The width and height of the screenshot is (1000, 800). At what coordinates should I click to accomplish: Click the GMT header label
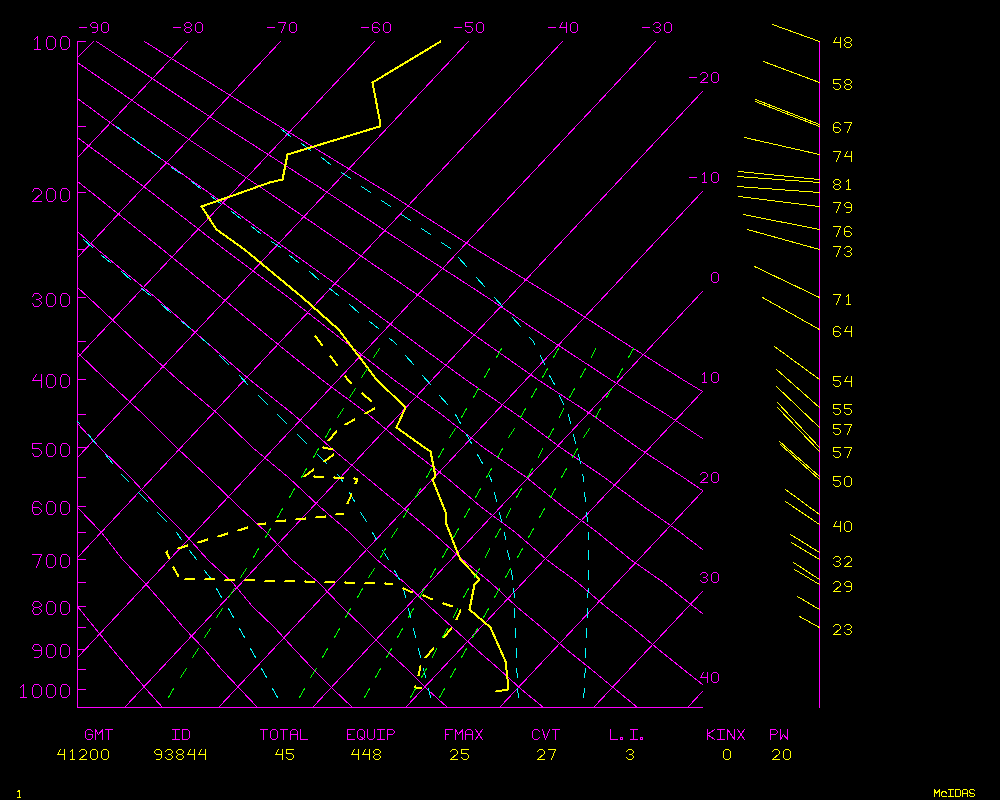(x=99, y=735)
